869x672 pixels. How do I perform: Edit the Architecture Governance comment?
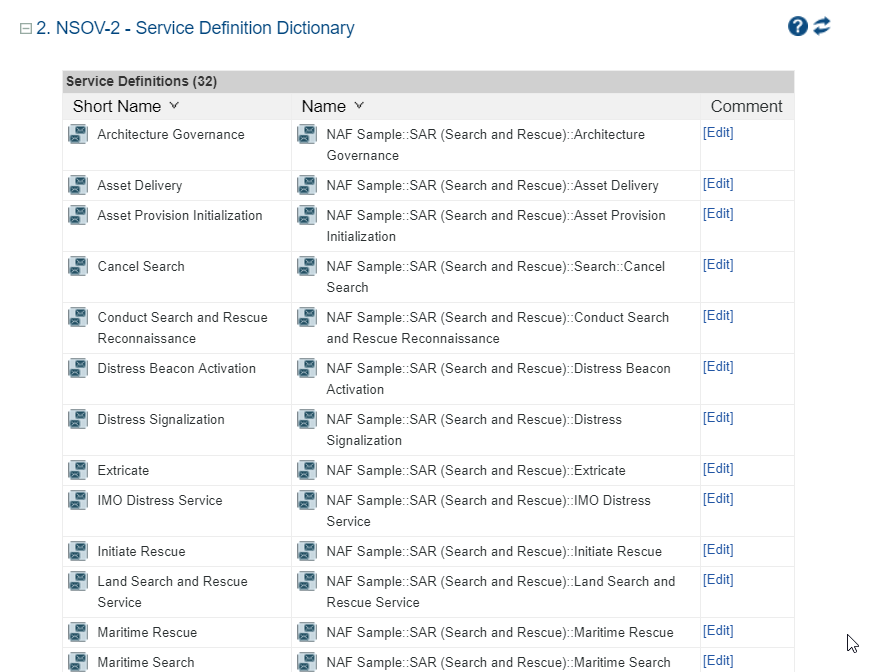[718, 133]
